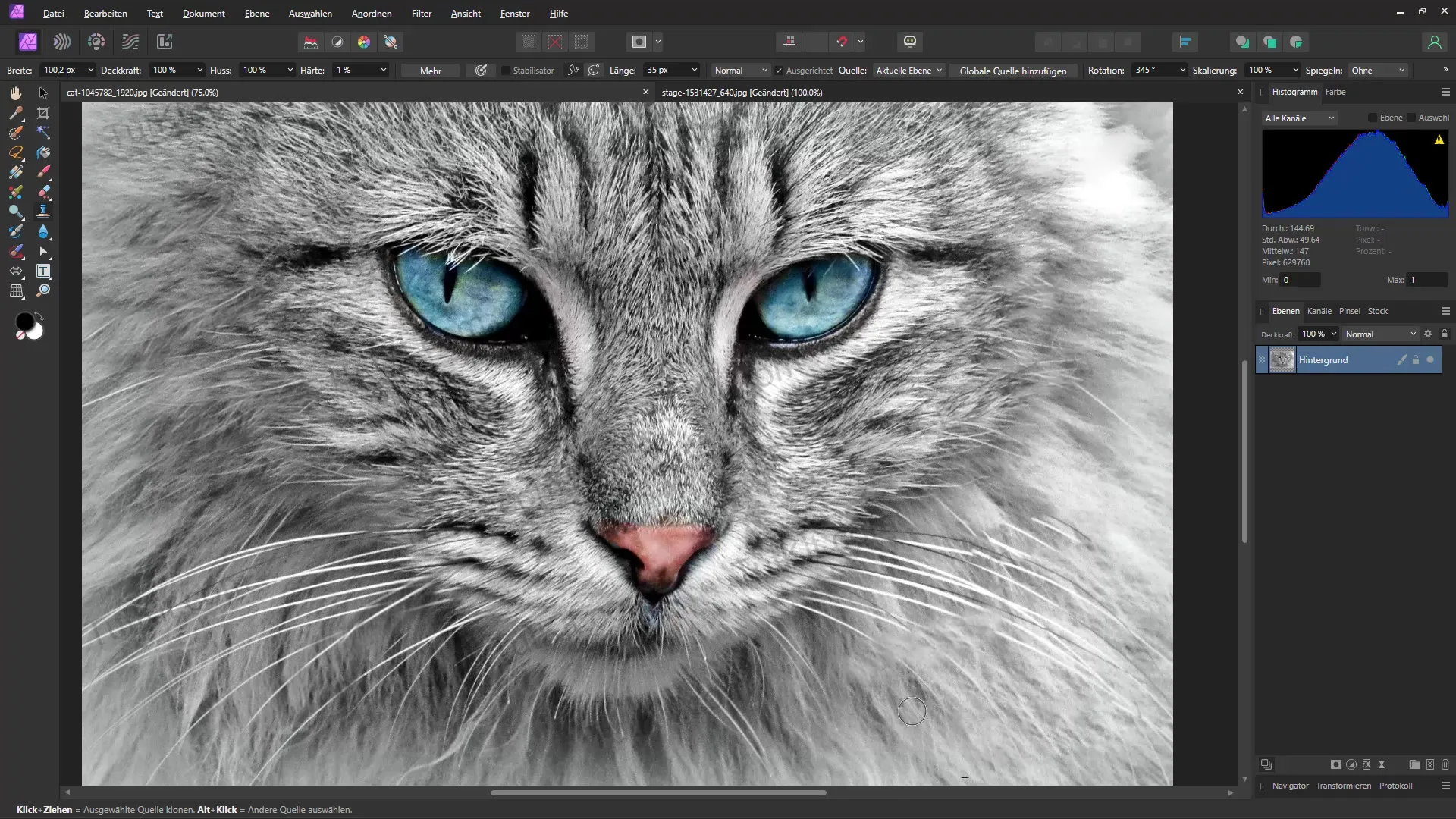The image size is (1456, 819).
Task: Open the Rotation dropdown
Action: click(x=1182, y=70)
